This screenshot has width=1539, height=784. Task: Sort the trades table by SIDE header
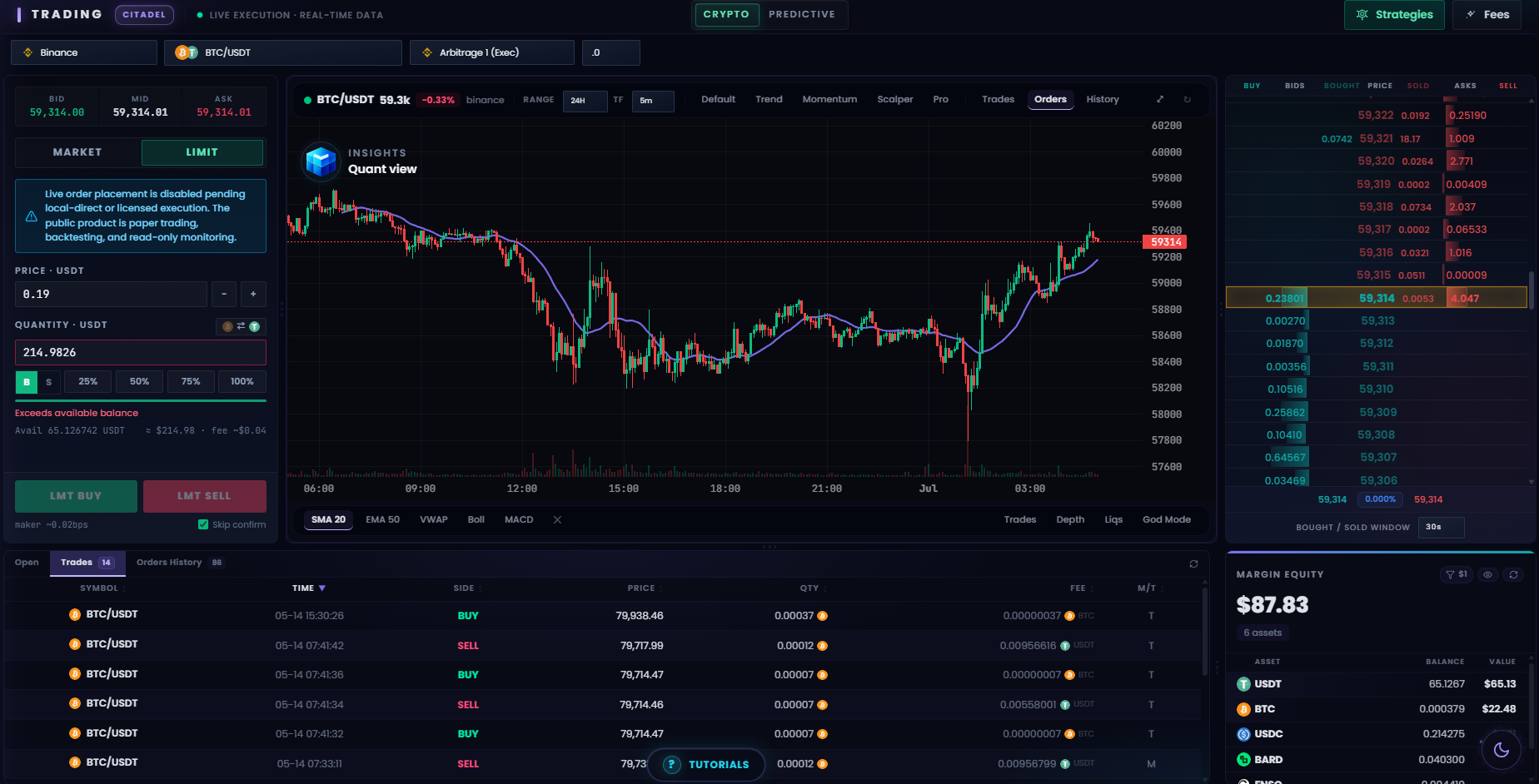464,588
